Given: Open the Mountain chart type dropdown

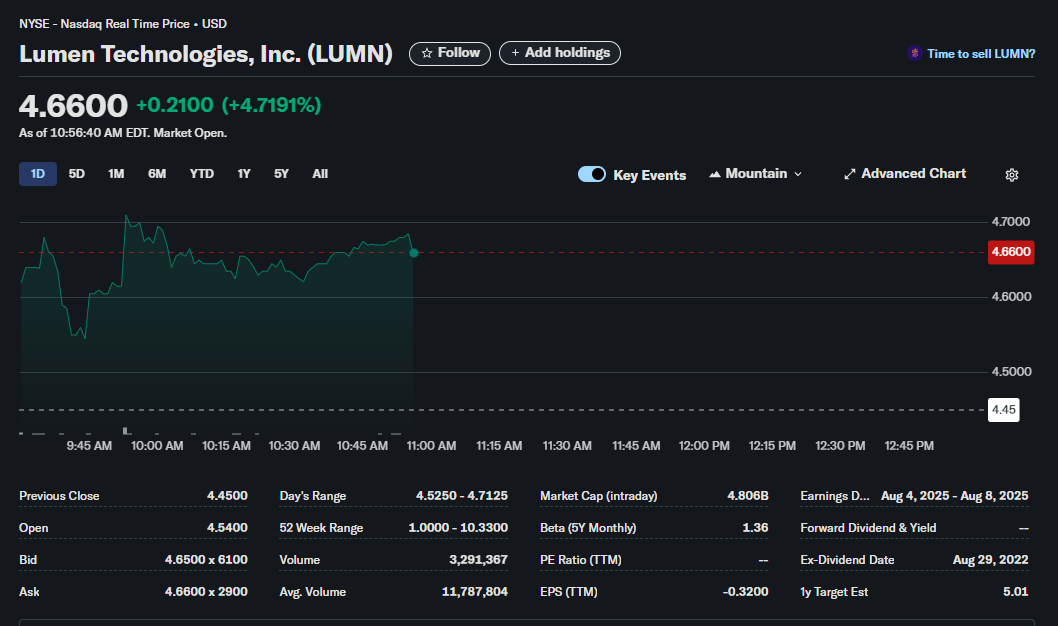Looking at the screenshot, I should (755, 174).
